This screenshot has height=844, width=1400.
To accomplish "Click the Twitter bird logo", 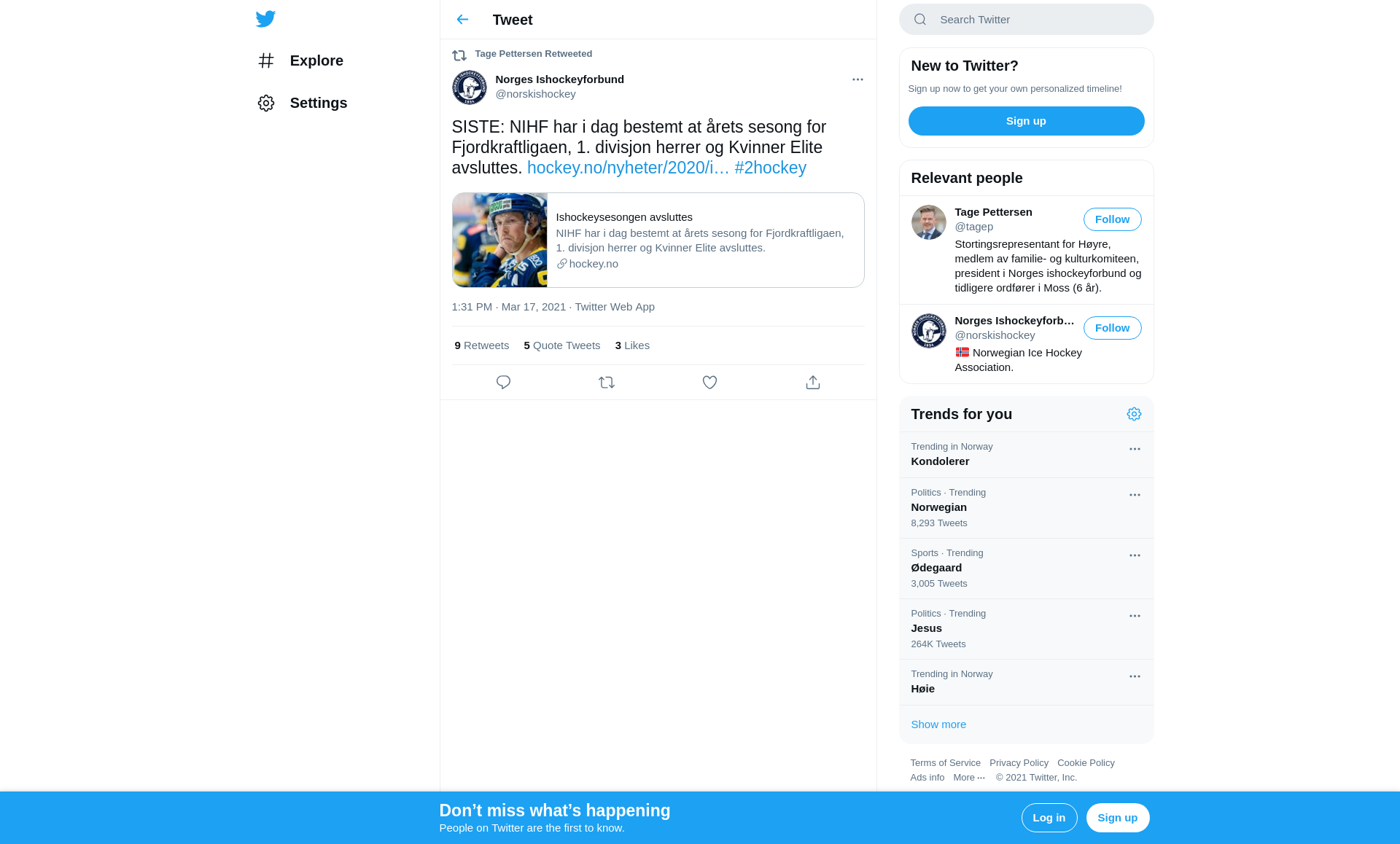I will pos(265,19).
